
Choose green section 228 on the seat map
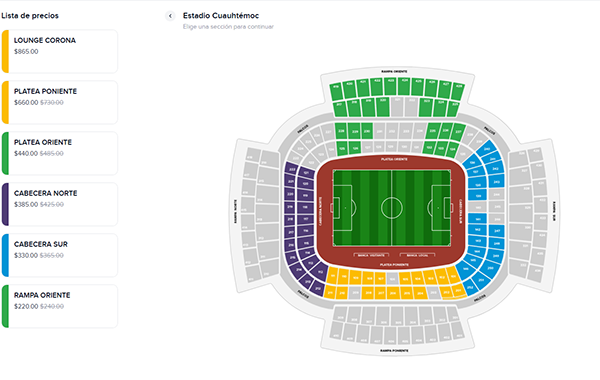click(341, 131)
